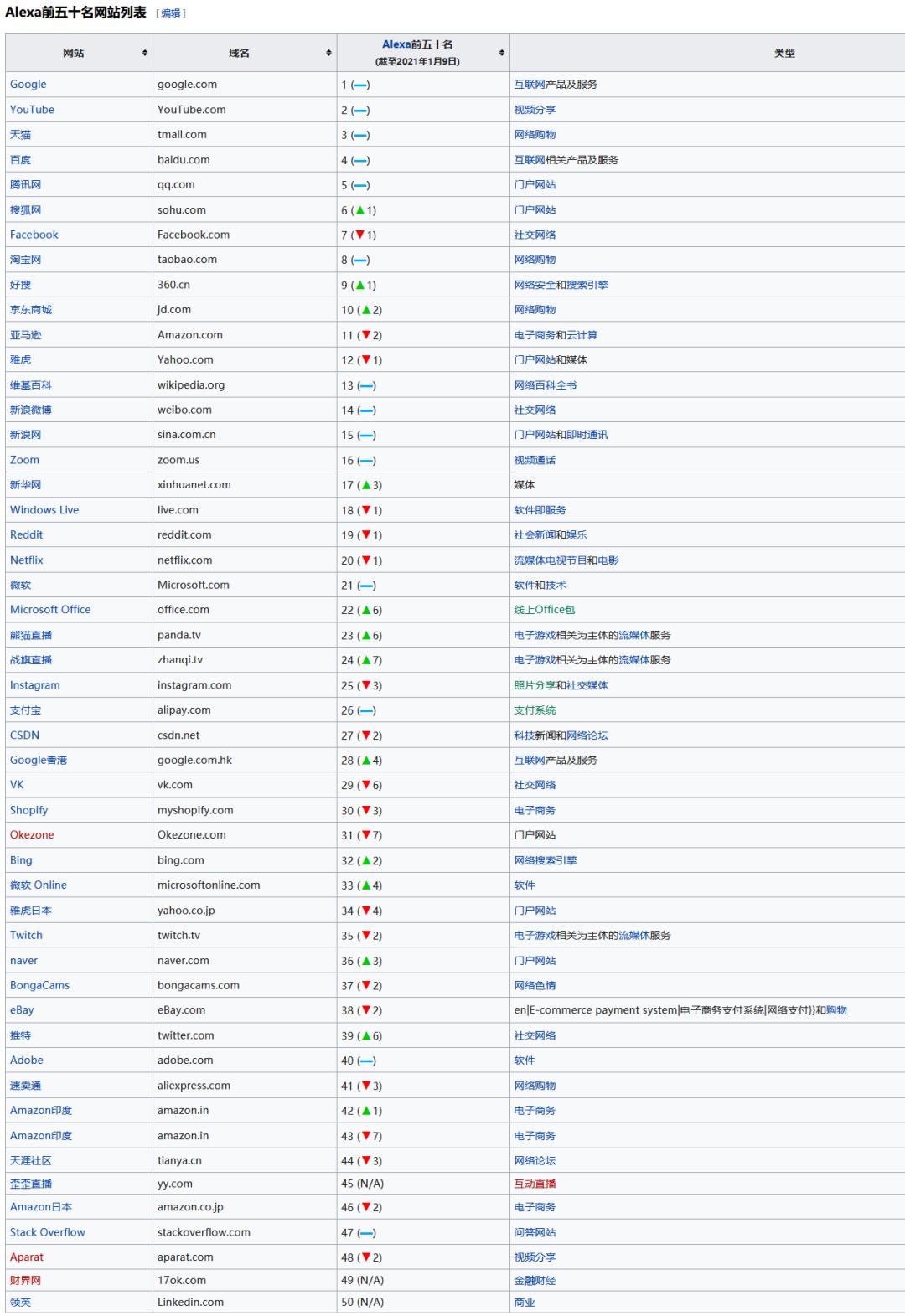Open the BongaCams site link

click(x=39, y=985)
